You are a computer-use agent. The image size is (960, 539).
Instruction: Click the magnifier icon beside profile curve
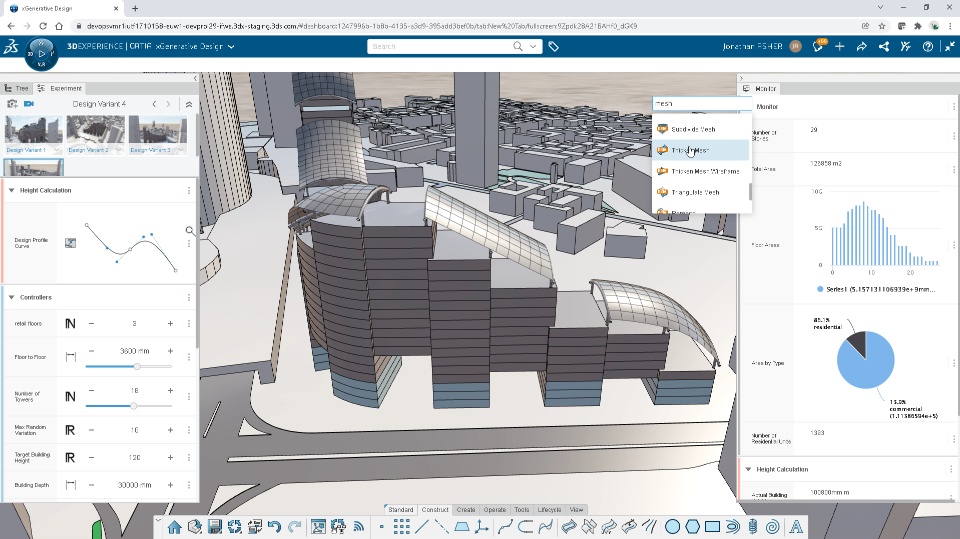[190, 230]
